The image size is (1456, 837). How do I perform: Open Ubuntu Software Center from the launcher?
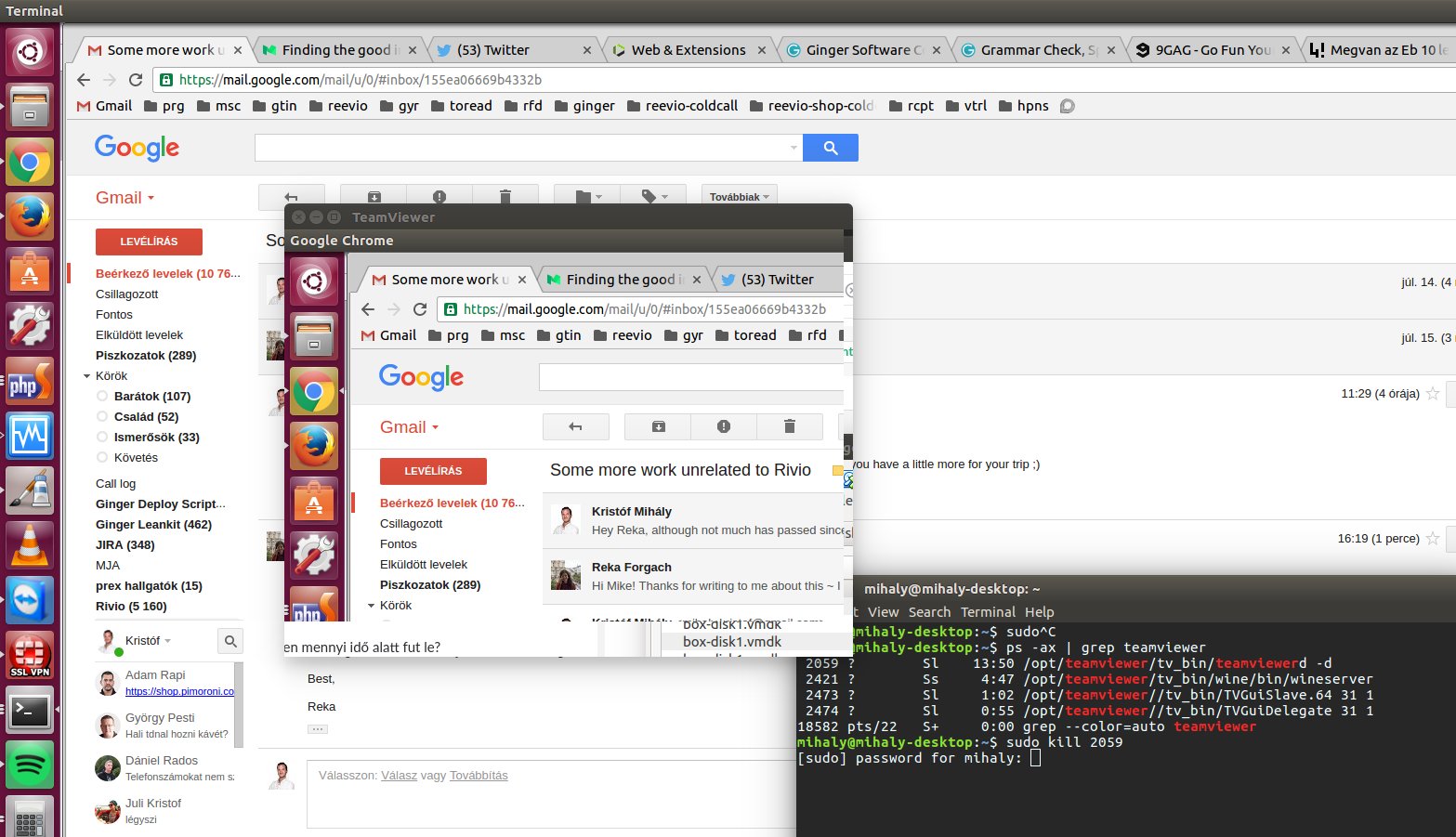30,271
